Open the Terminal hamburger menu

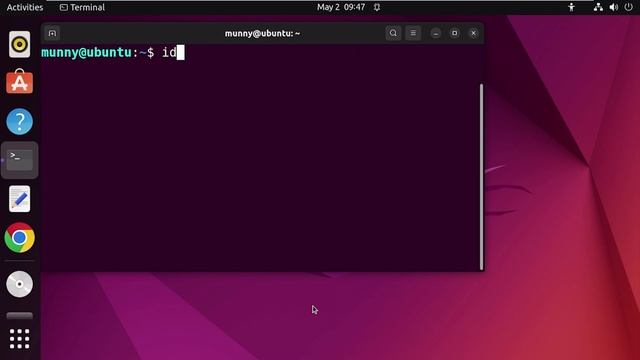[x=413, y=33]
